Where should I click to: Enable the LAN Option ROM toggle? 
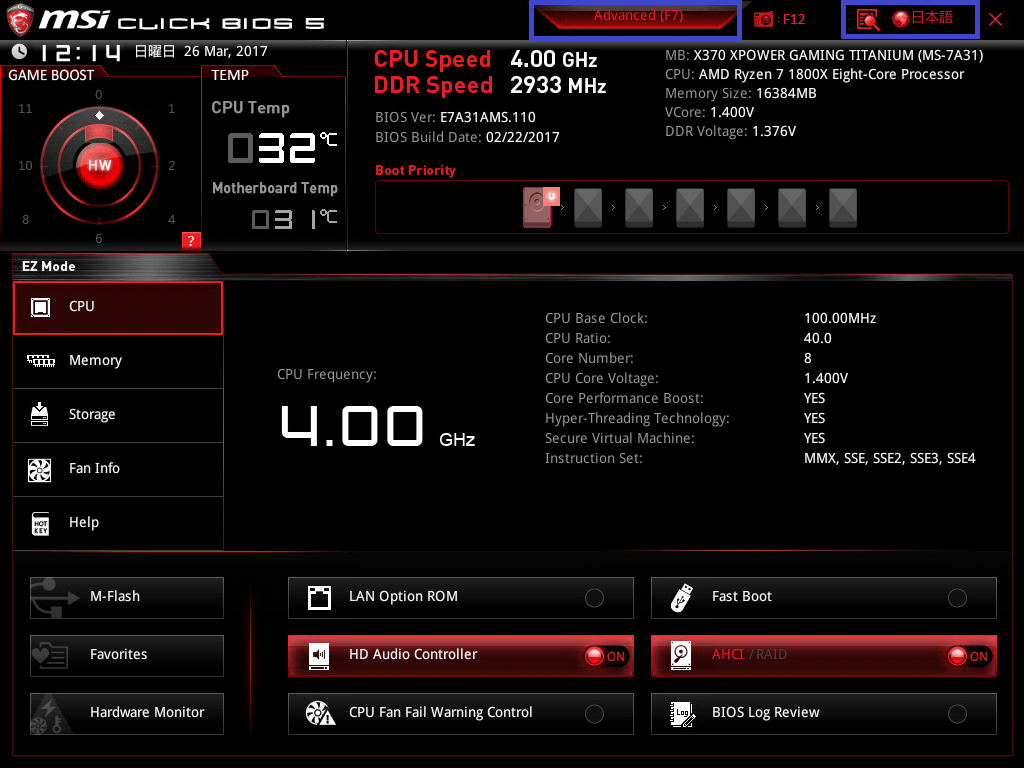click(x=594, y=598)
